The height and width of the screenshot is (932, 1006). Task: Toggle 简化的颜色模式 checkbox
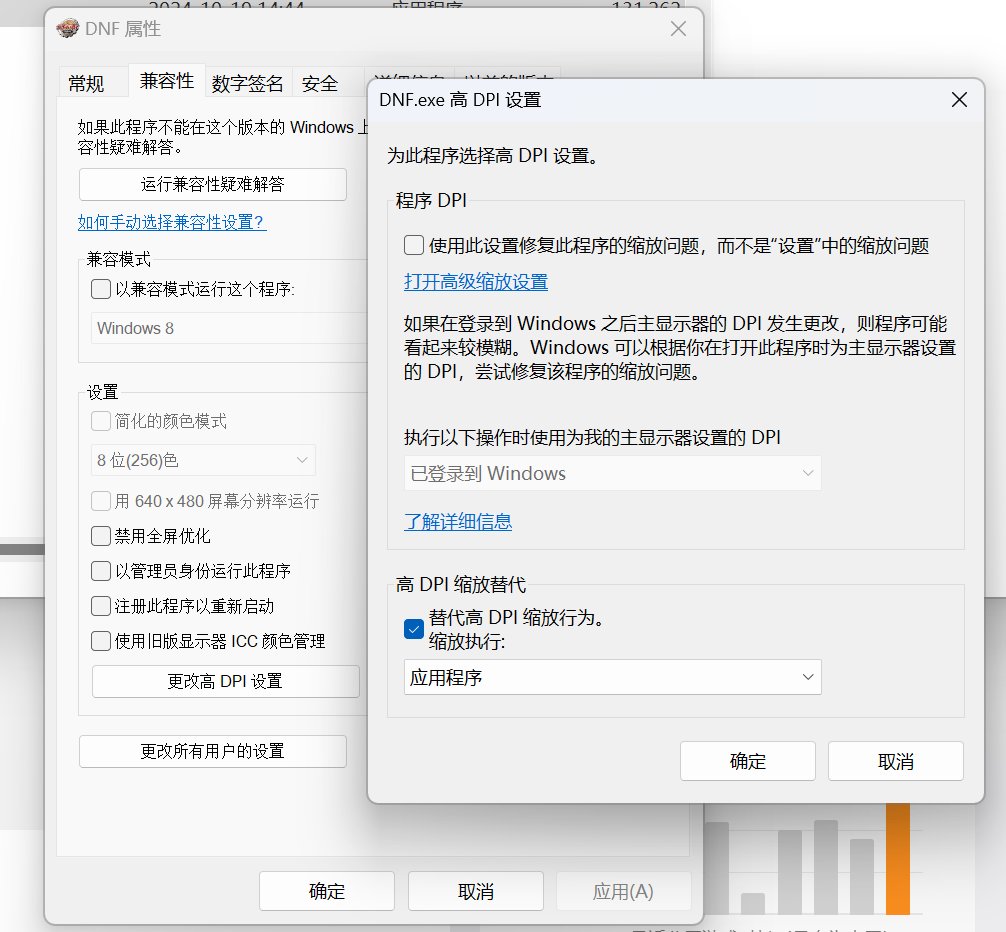[101, 421]
